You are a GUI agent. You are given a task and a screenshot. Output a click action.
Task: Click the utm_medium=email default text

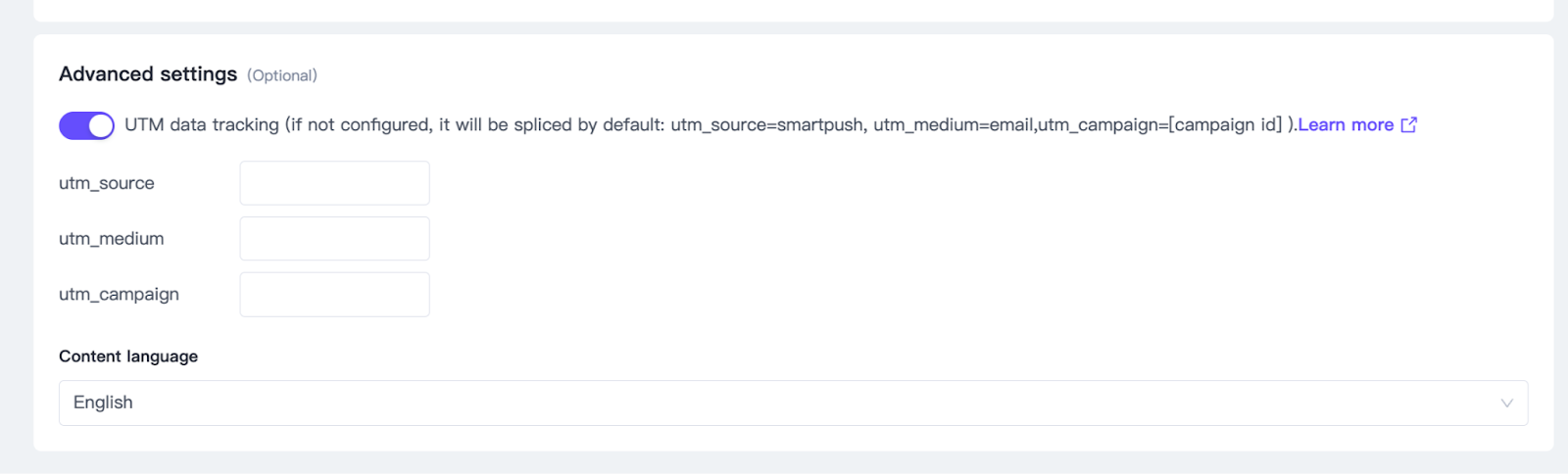point(953,125)
